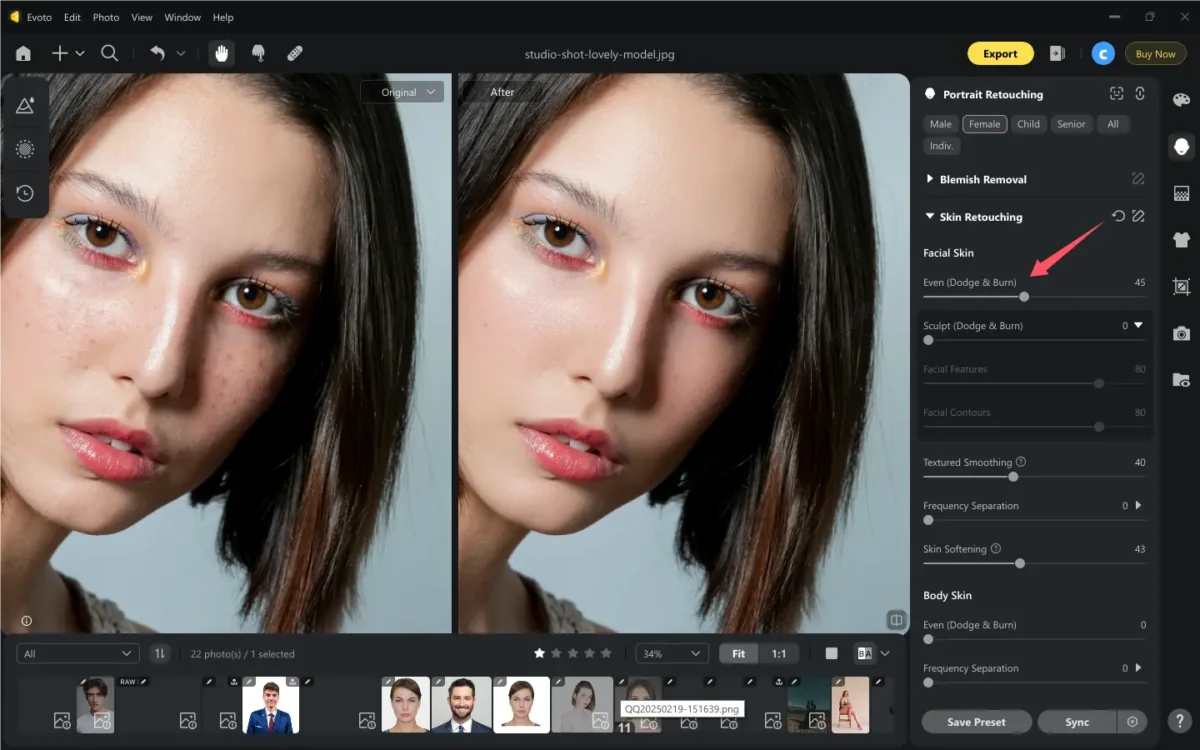Click the Sync button
The width and height of the screenshot is (1200, 750).
tap(1077, 721)
